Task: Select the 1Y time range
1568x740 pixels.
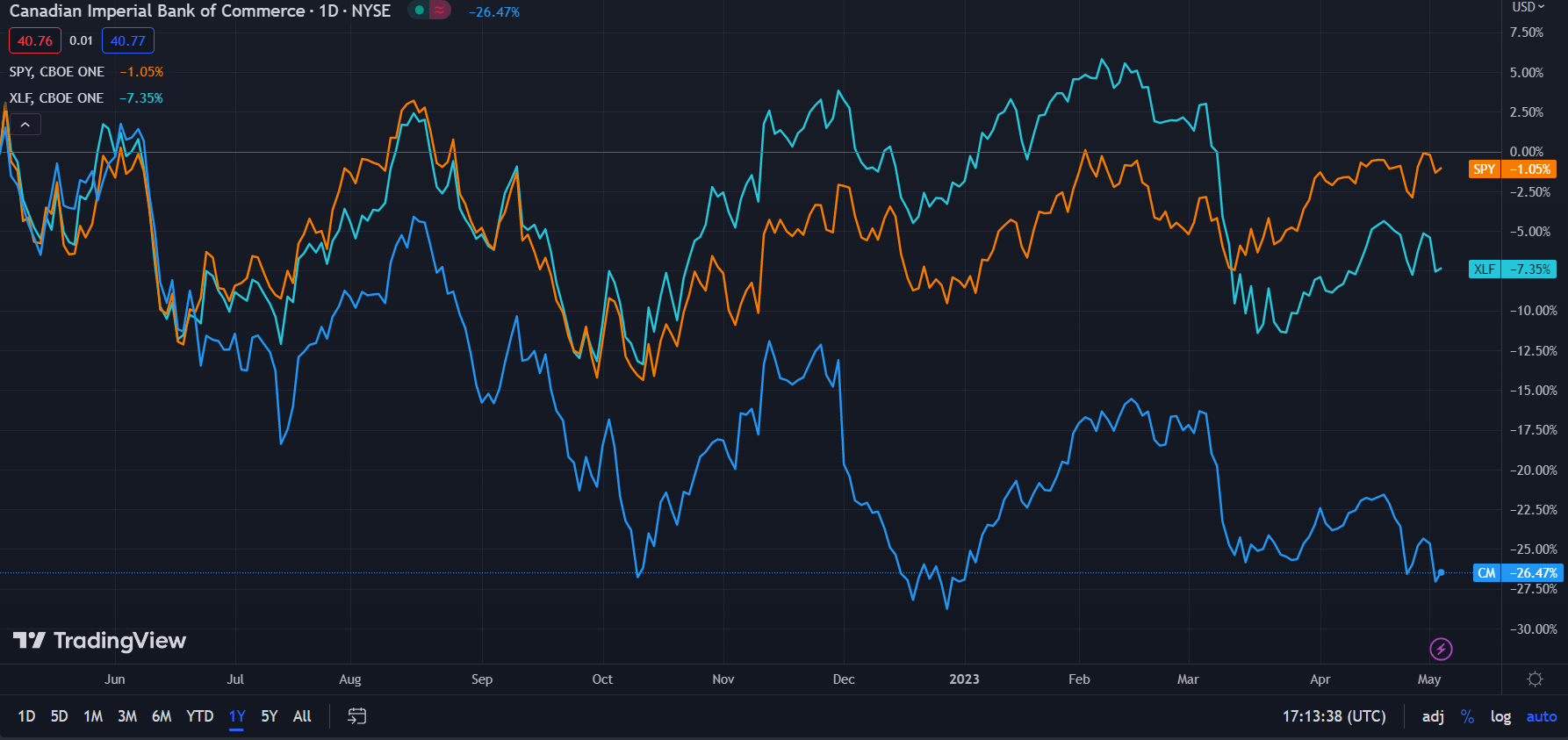Action: [237, 716]
